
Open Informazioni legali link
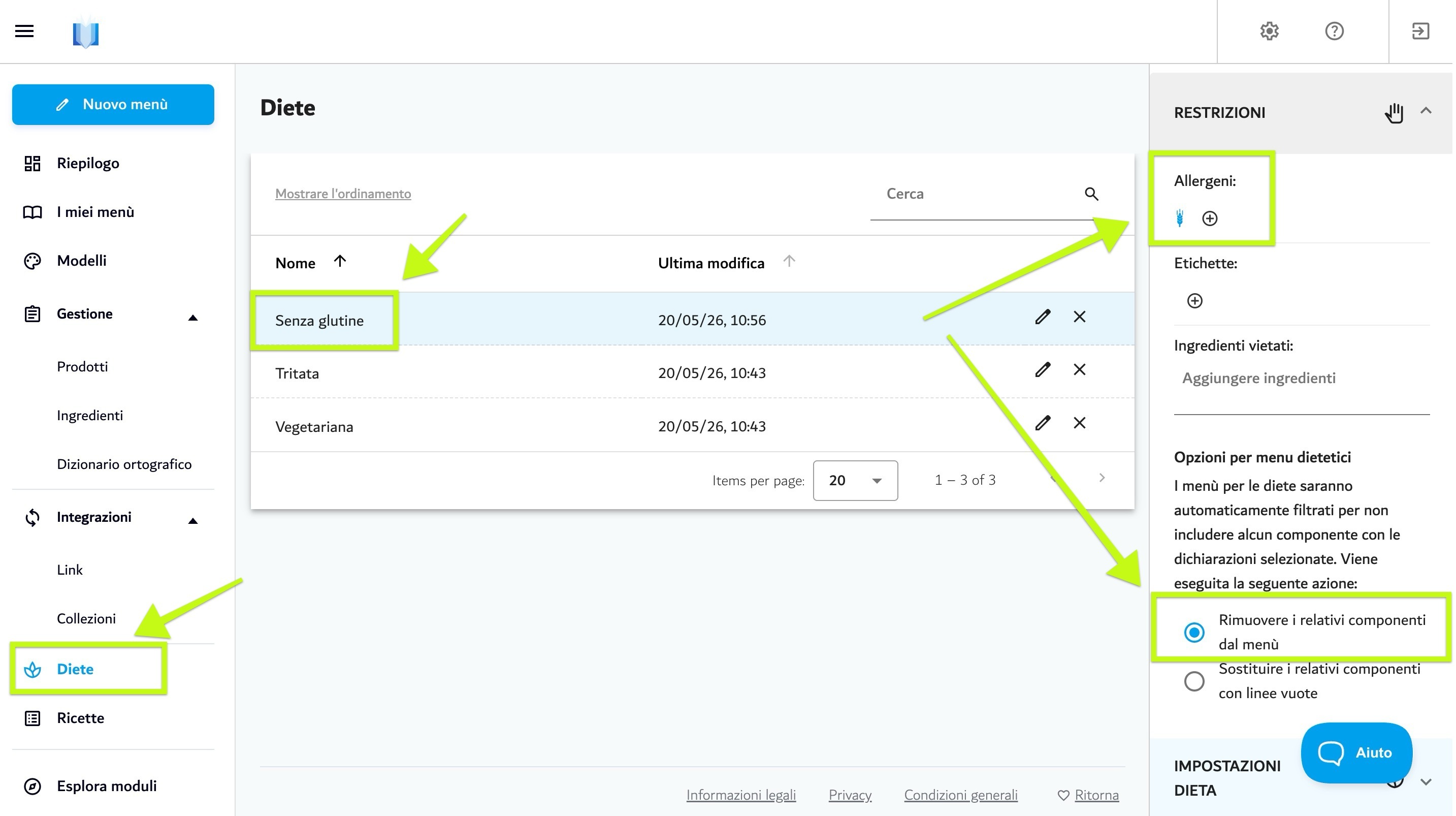point(741,795)
